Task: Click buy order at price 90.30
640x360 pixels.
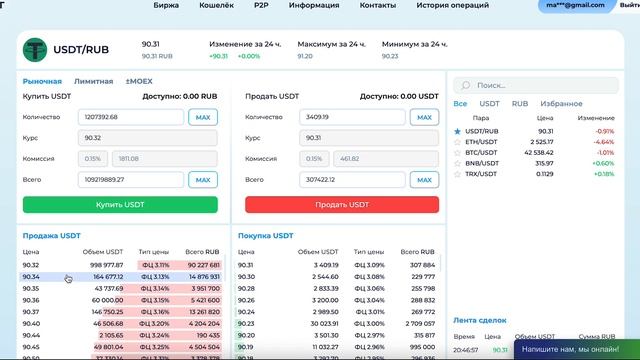Action: (x=337, y=277)
